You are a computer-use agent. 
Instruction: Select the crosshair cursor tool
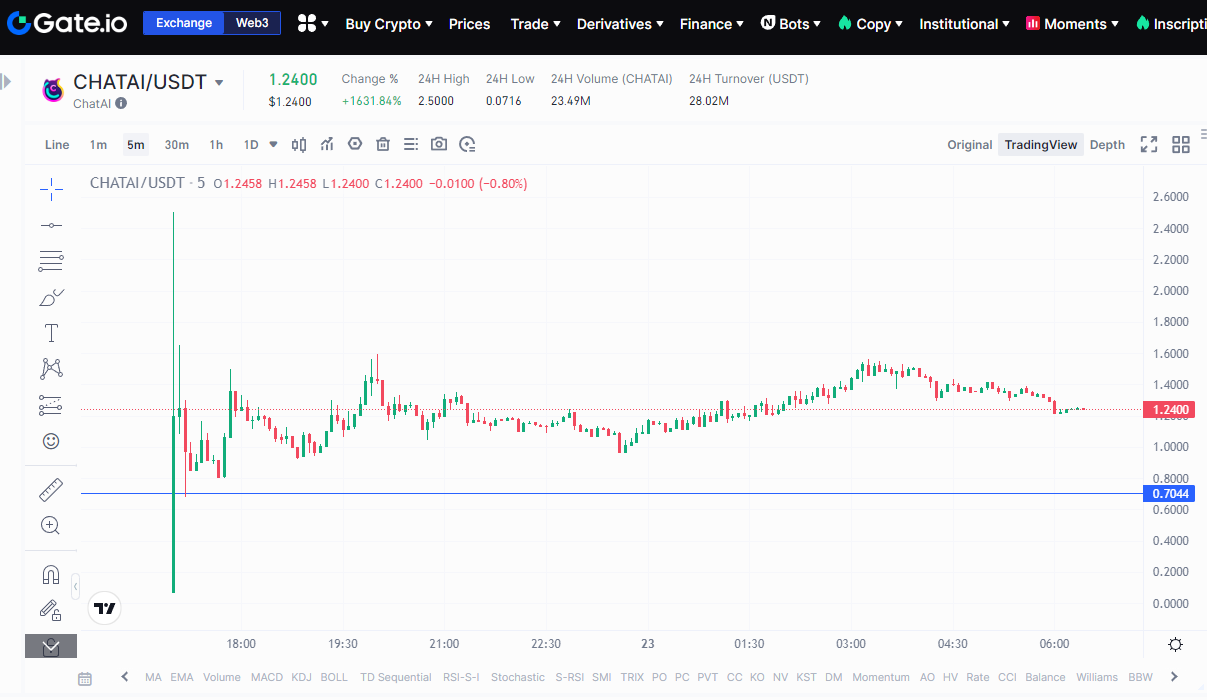tap(51, 188)
